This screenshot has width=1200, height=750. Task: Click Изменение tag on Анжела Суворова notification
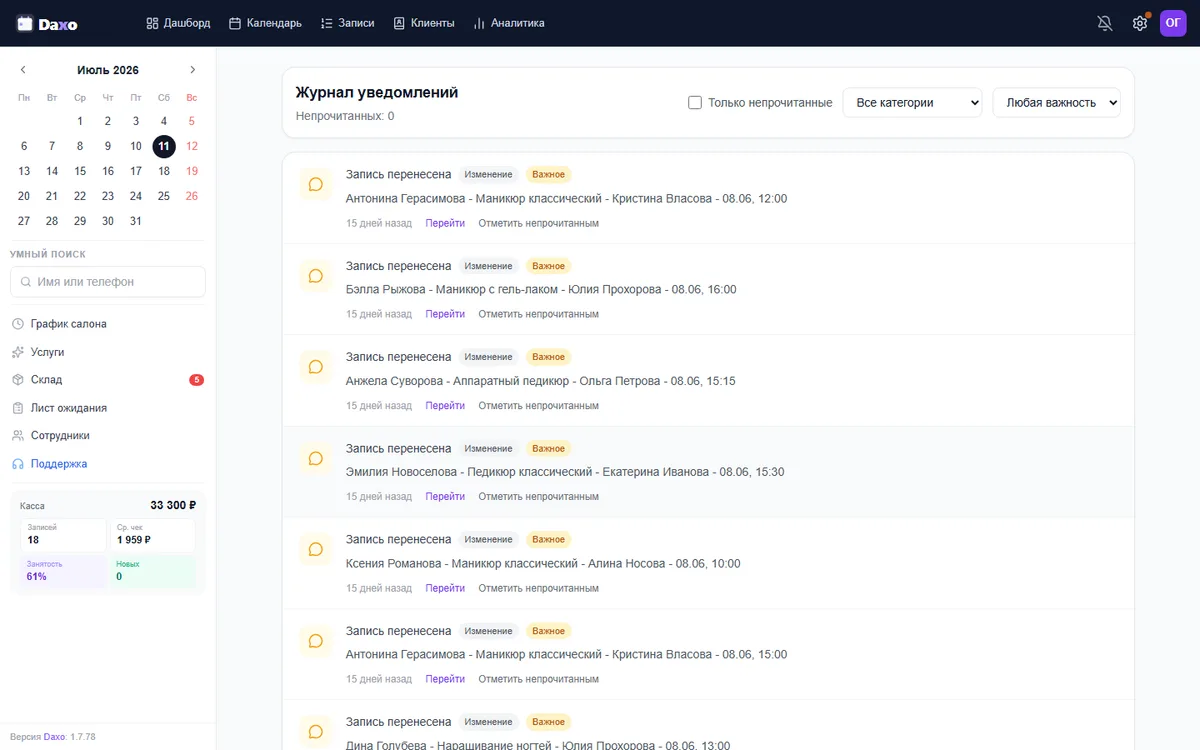coord(488,357)
